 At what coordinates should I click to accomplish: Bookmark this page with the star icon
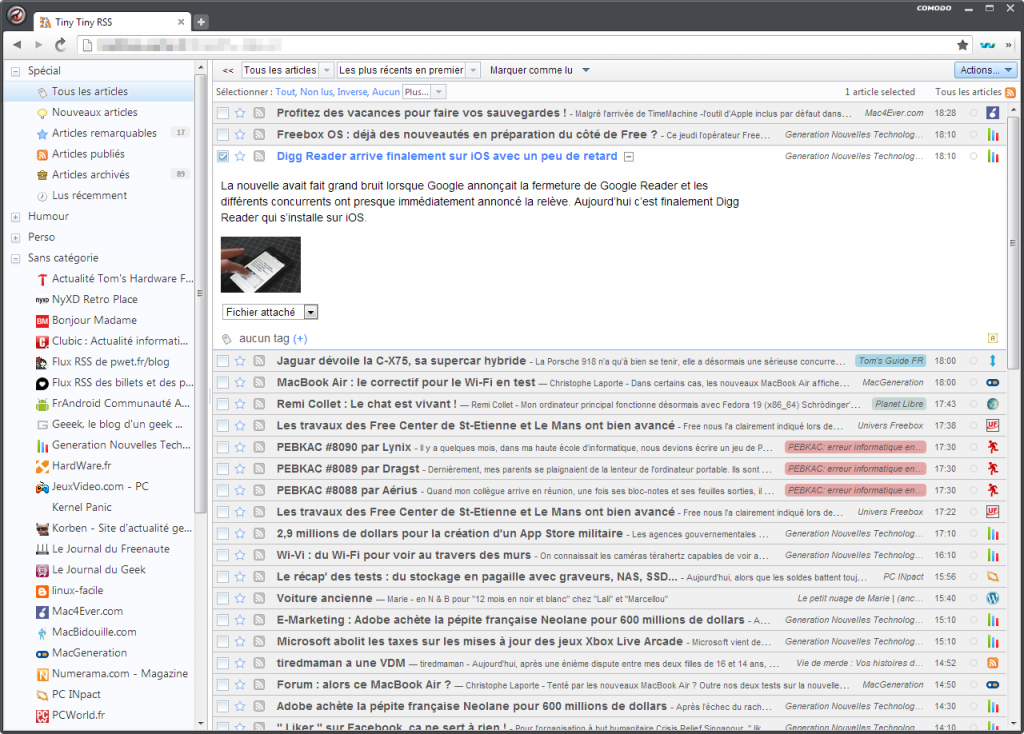(963, 45)
